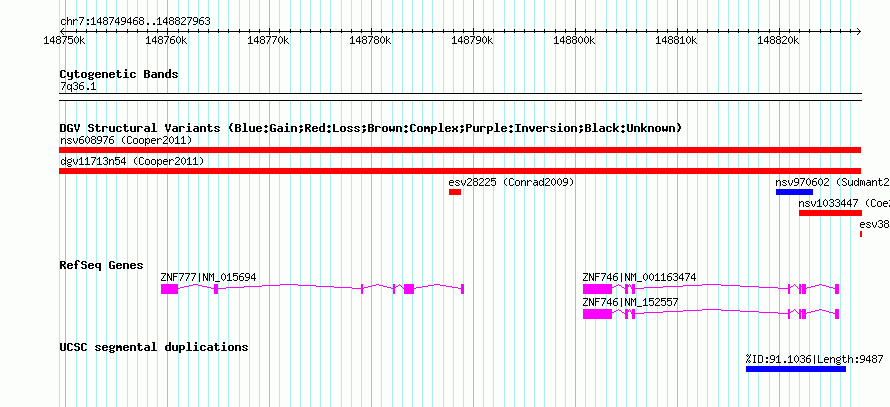Click the RefSeq Genes track title
890x407 pixels.
click(x=102, y=265)
